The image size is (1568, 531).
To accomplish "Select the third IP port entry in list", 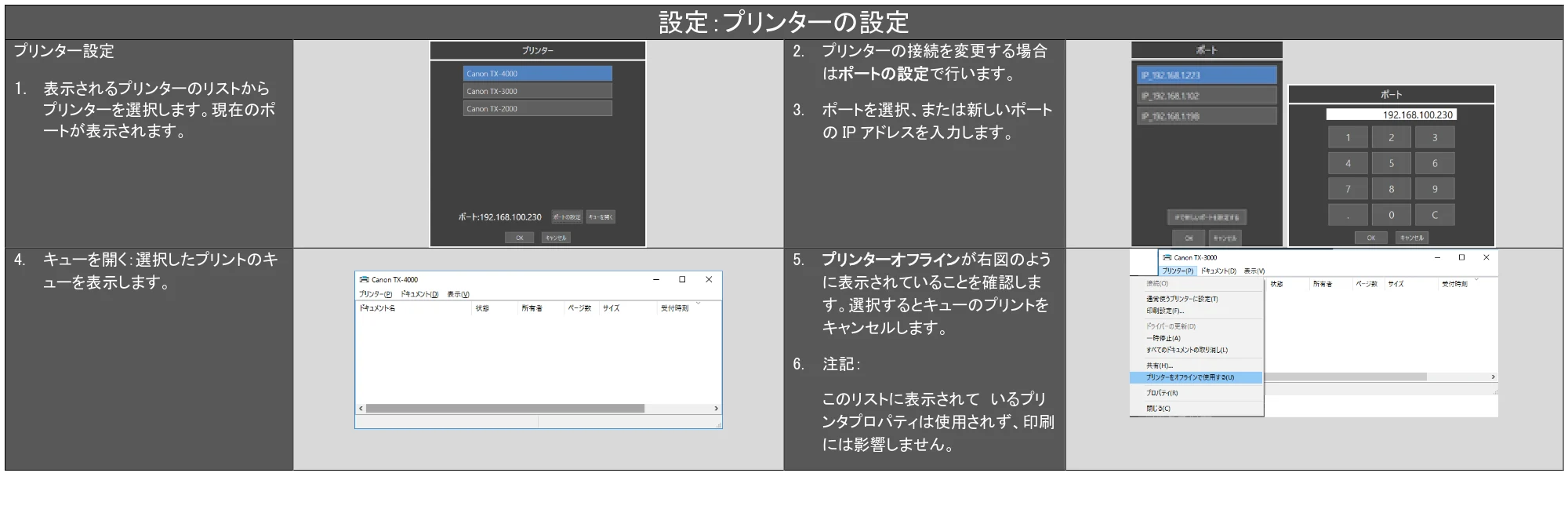I will tap(1207, 116).
